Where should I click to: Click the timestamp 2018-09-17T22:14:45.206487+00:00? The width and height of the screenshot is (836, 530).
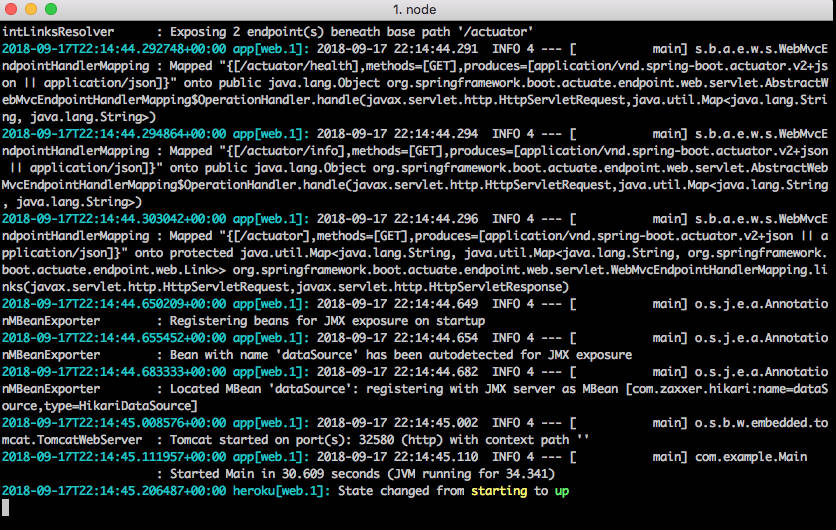114,491
